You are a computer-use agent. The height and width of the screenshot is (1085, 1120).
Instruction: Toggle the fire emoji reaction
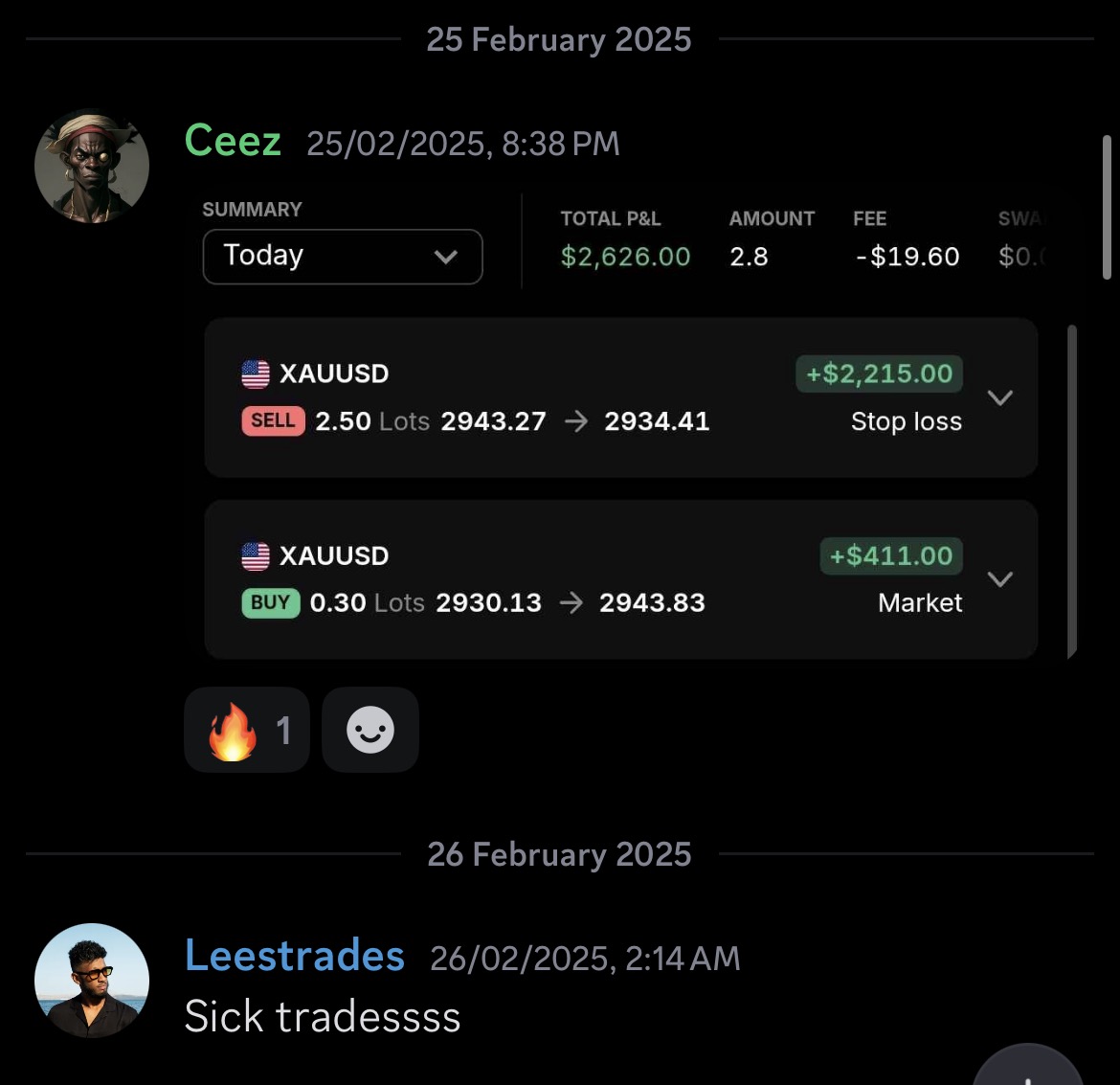(x=246, y=730)
